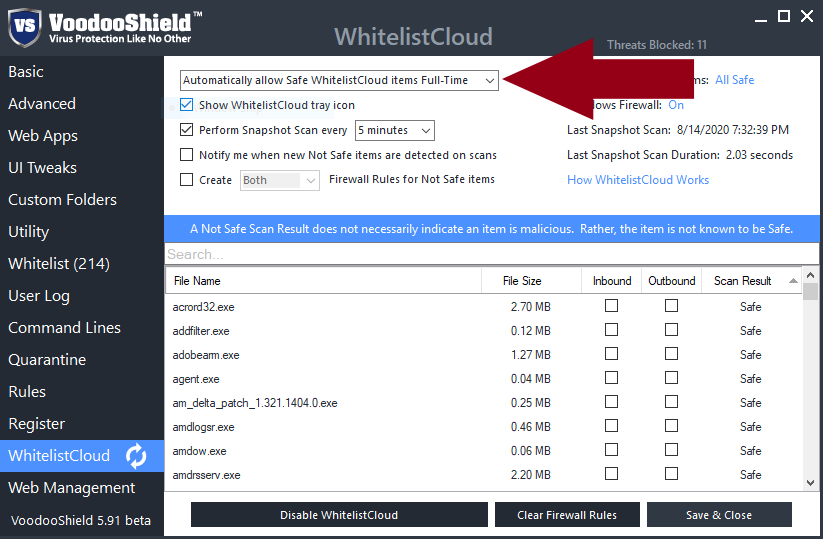
Task: Switch to Web Apps tab
Action: (82, 136)
